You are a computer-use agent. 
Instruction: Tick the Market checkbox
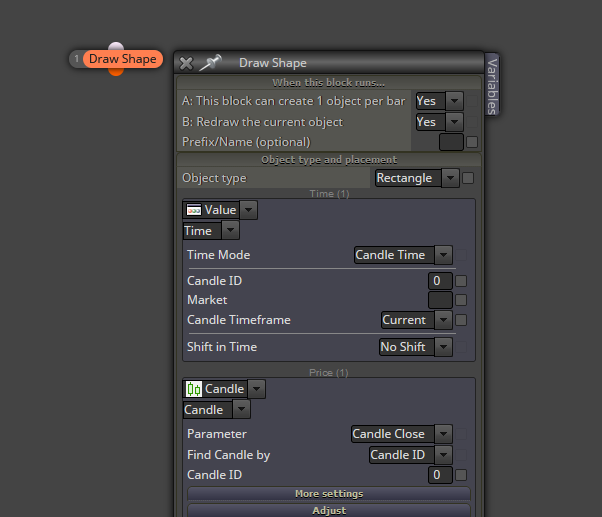pos(461,300)
